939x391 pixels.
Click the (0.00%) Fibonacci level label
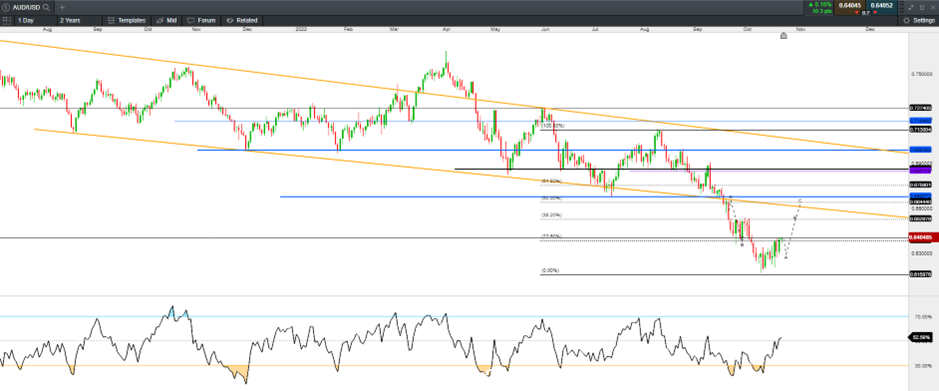(550, 271)
